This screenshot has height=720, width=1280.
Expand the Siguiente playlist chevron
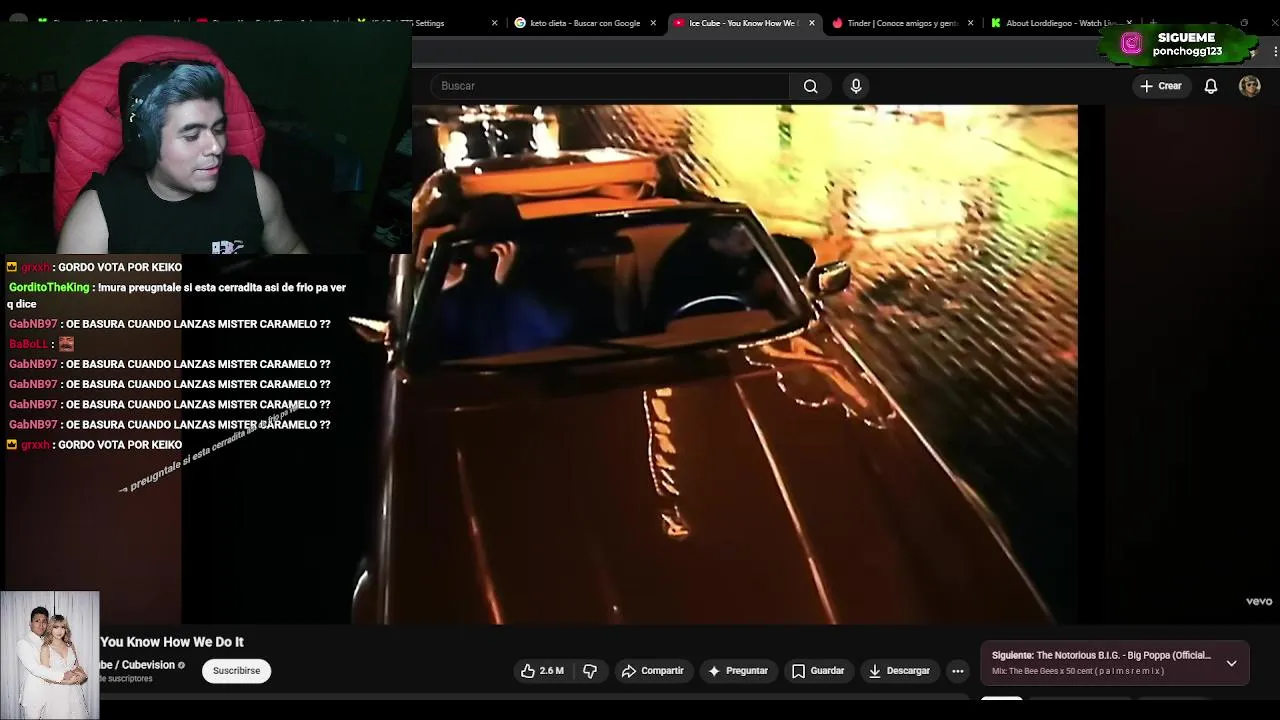point(1231,663)
